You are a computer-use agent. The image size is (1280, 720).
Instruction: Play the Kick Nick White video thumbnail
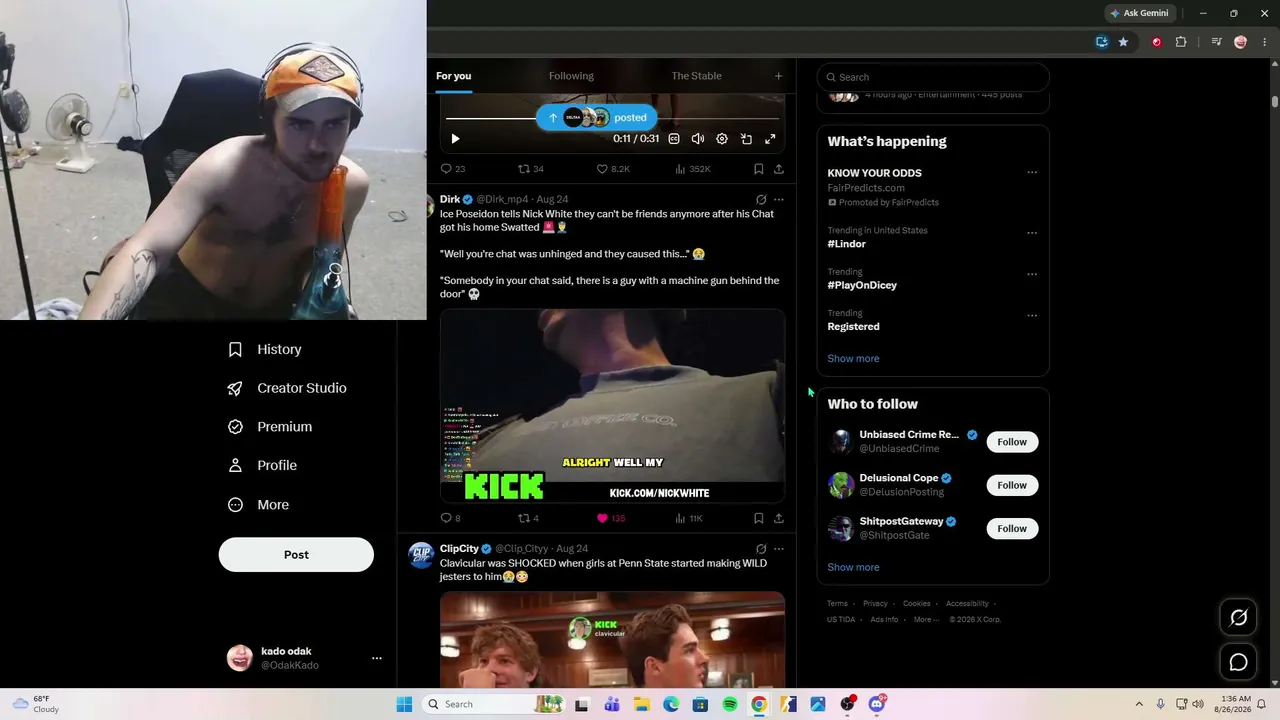click(612, 405)
